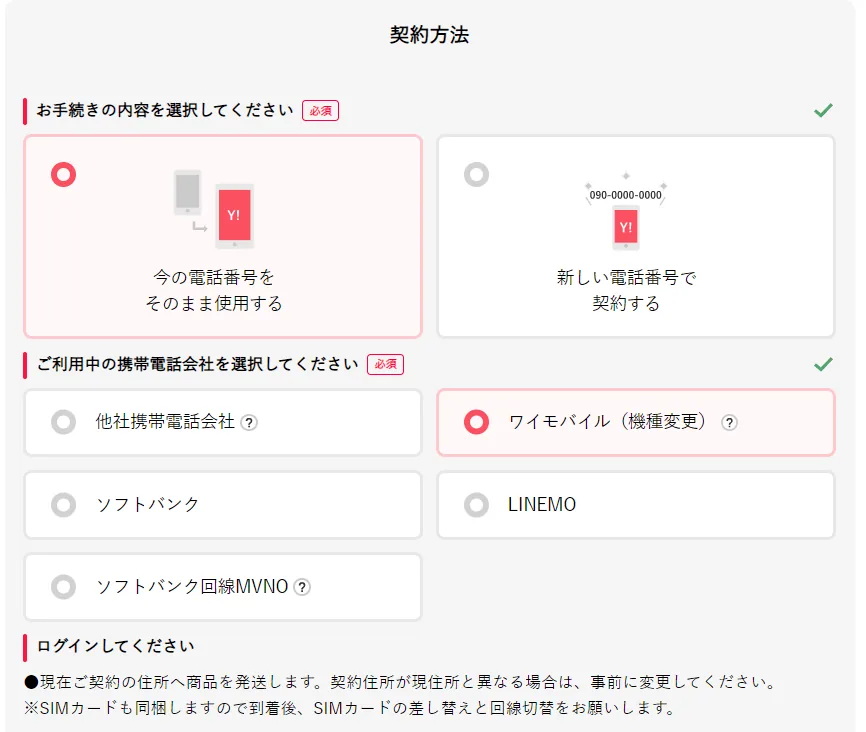The height and width of the screenshot is (732, 866).
Task: Choose ワイモバイル（機種変更） radio option
Action: (x=477, y=423)
